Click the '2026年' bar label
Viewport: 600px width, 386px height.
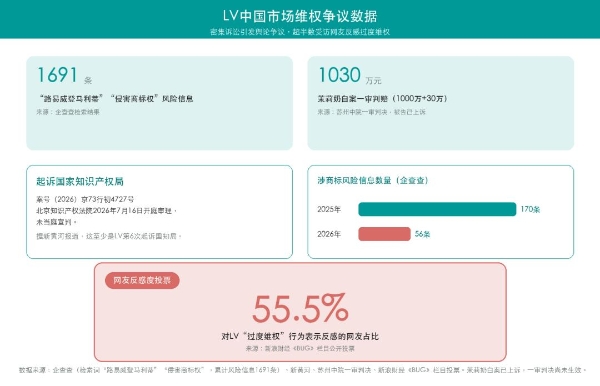point(329,234)
